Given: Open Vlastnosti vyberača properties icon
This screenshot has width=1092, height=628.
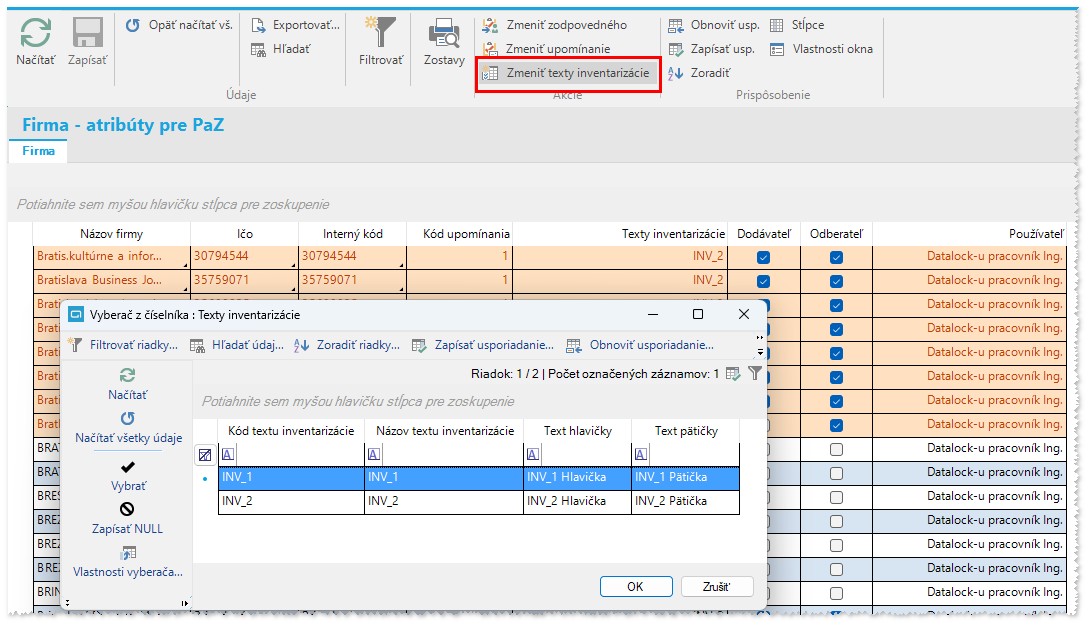Looking at the screenshot, I should [128, 553].
